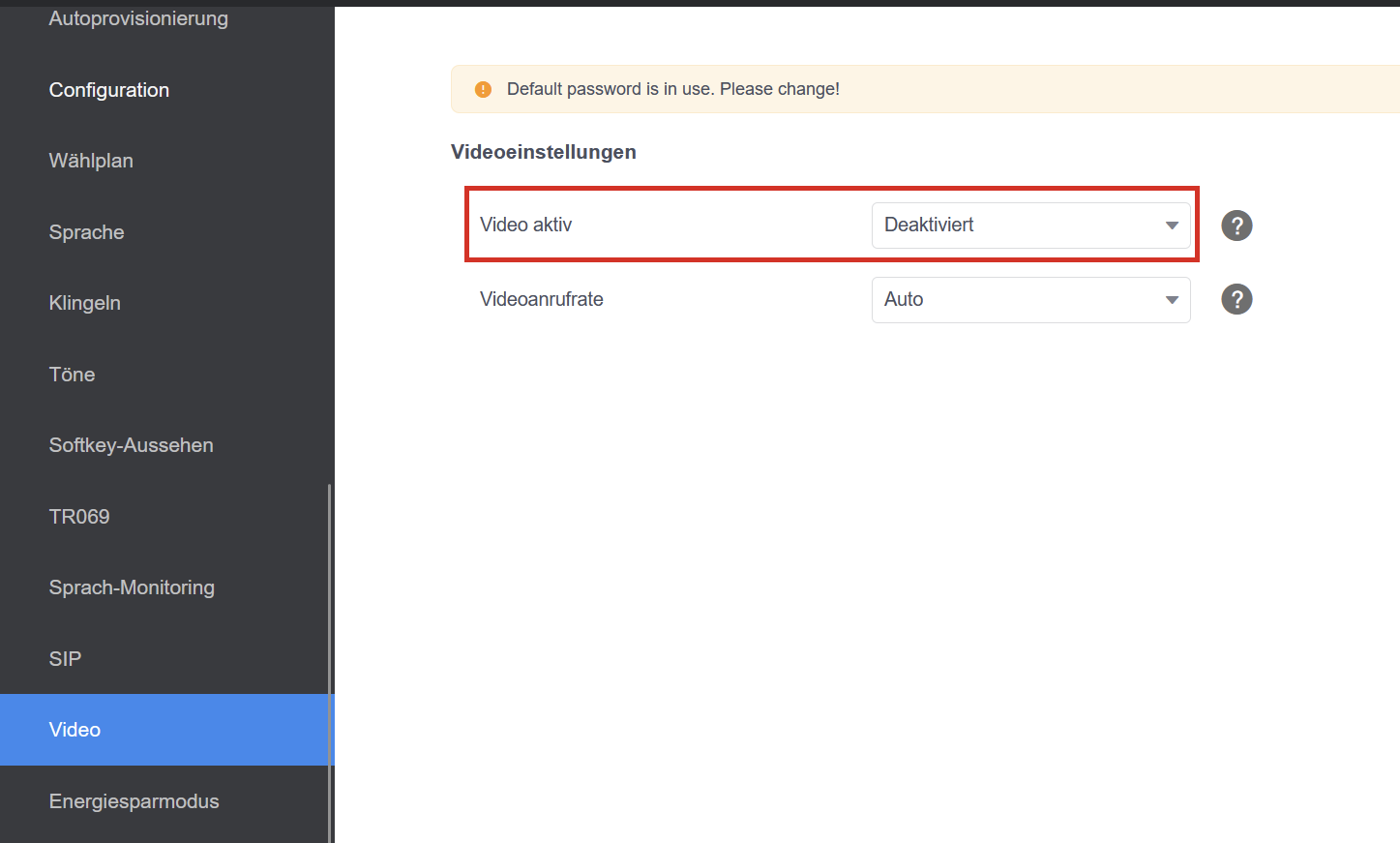The width and height of the screenshot is (1400, 843).
Task: Open the Wählplan menu item
Action: 91,161
